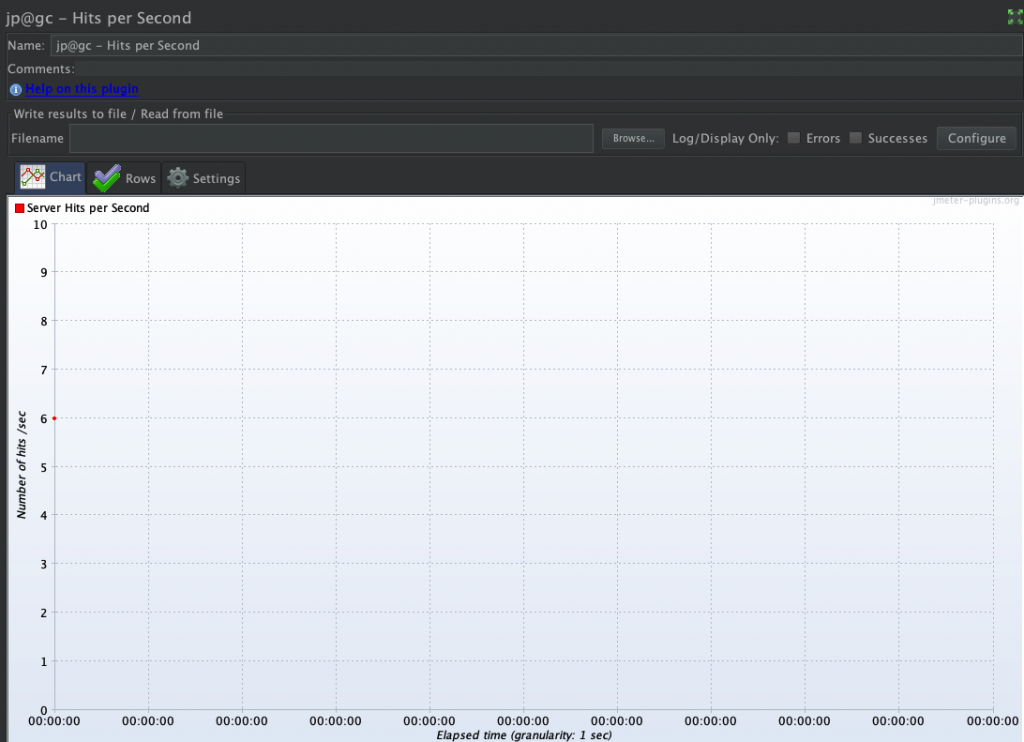Screen dimensions: 1024x742
Task: Focus the Name text field
Action: pos(535,45)
